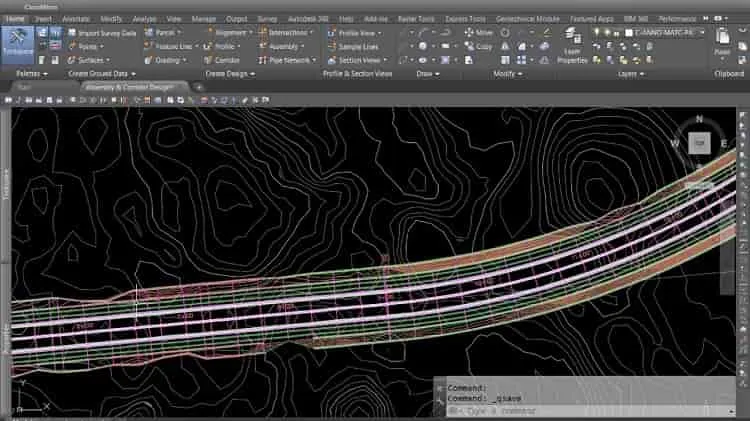Toggle the layer on/off lightbulb icon
Image resolution: width=750 pixels, height=421 pixels.
coord(596,33)
